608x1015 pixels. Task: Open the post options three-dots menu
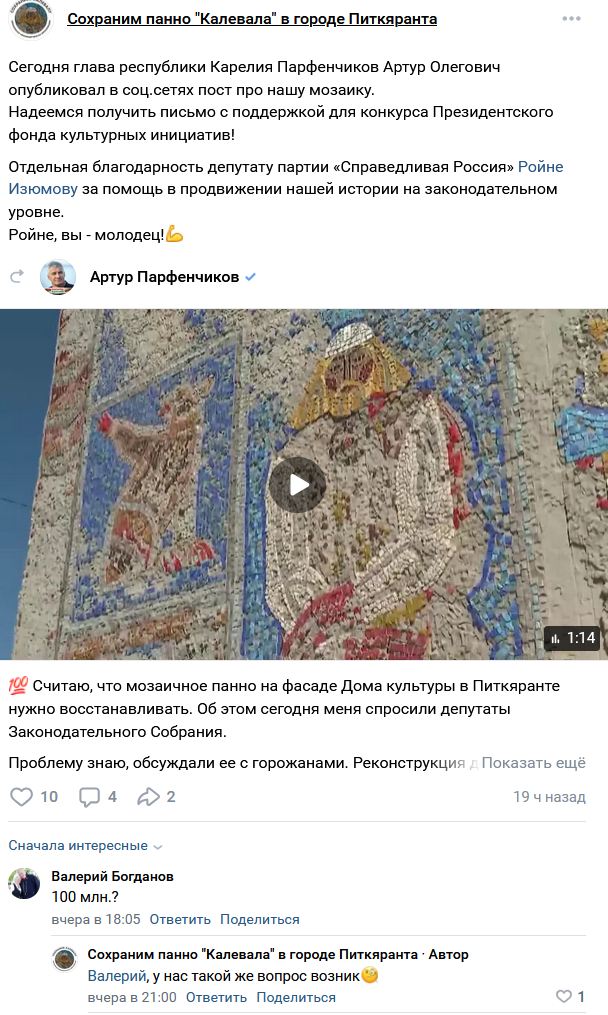571,19
